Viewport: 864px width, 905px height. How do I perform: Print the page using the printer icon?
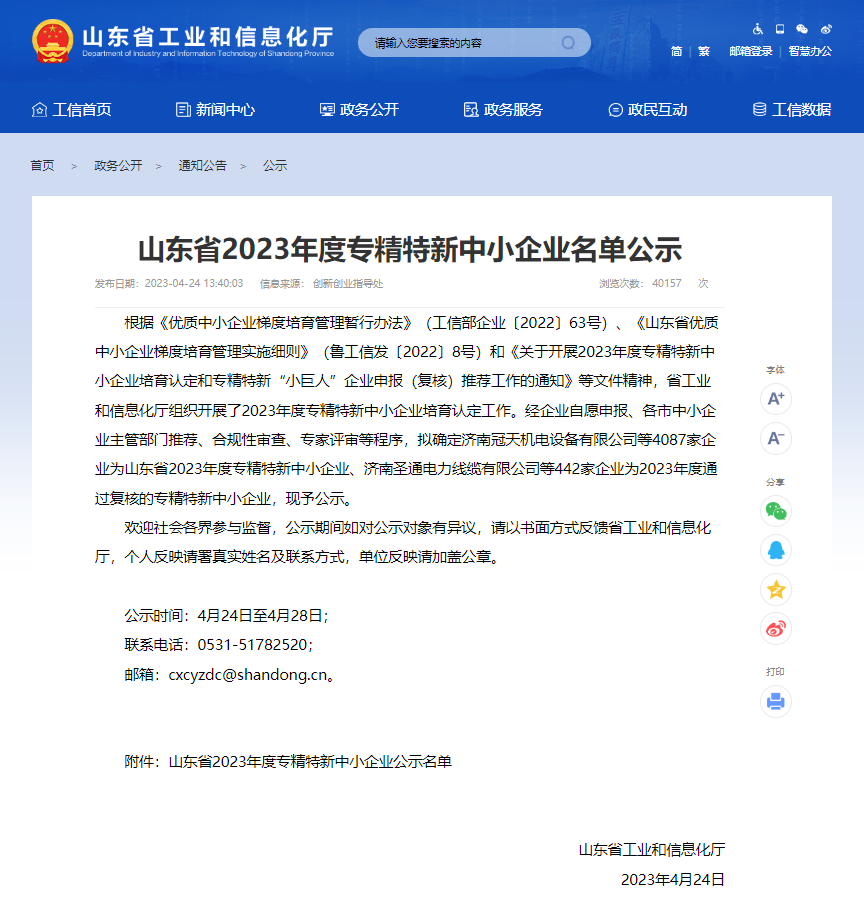[776, 702]
